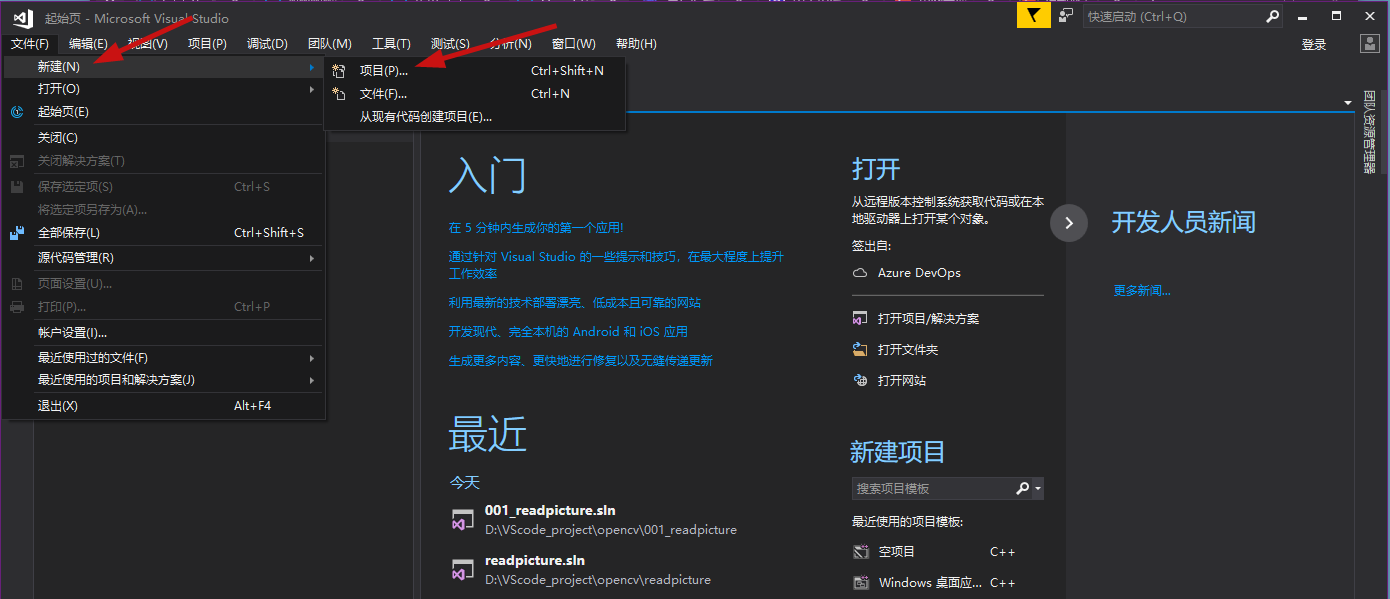
Task: Click the start page icon beside 起始页(E)
Action: (17, 112)
